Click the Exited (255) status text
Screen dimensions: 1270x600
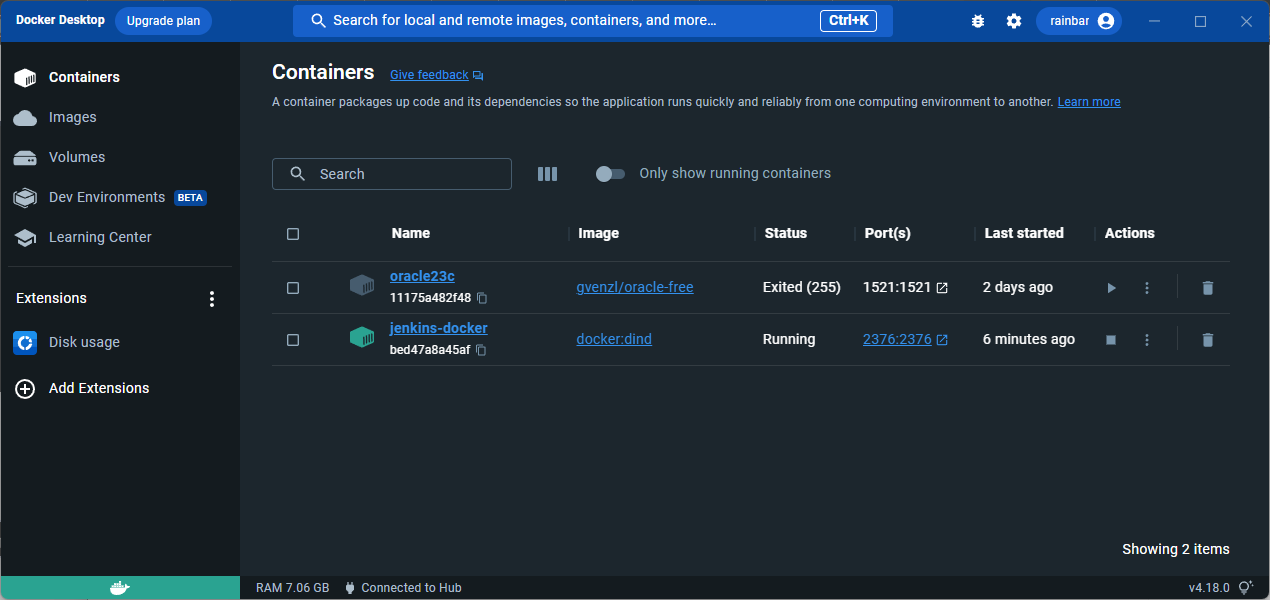pyautogui.click(x=802, y=287)
